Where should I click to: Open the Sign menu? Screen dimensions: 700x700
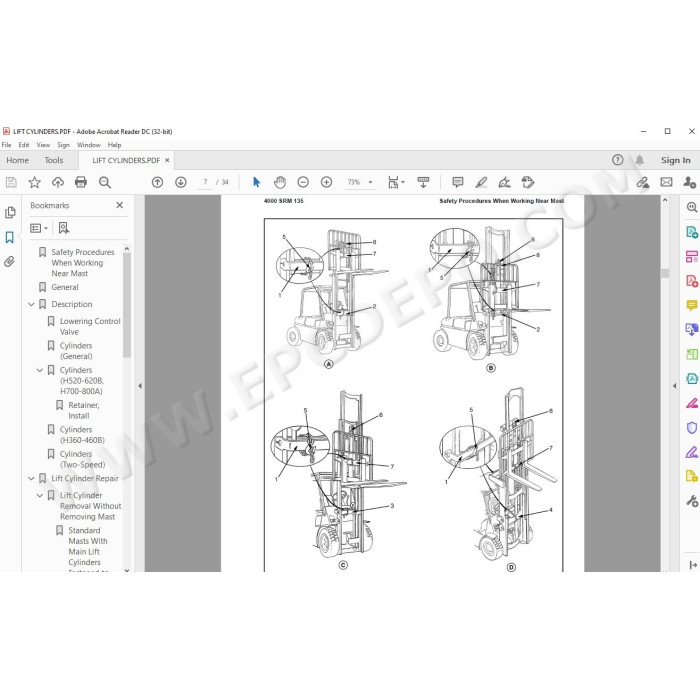point(63,145)
